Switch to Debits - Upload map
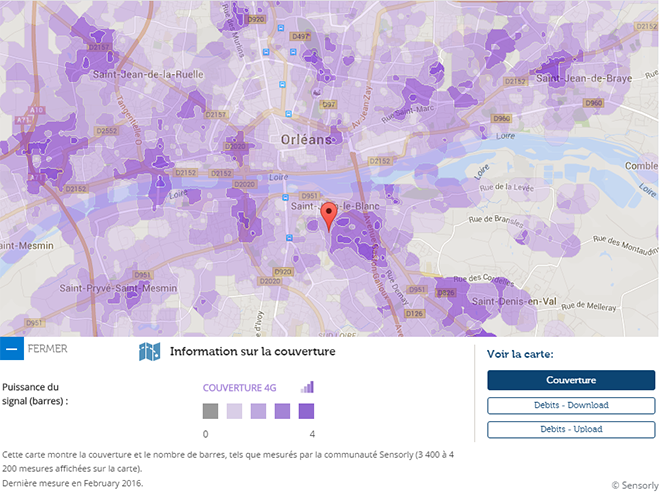Screen dimensions: 660x501 (x=571, y=429)
